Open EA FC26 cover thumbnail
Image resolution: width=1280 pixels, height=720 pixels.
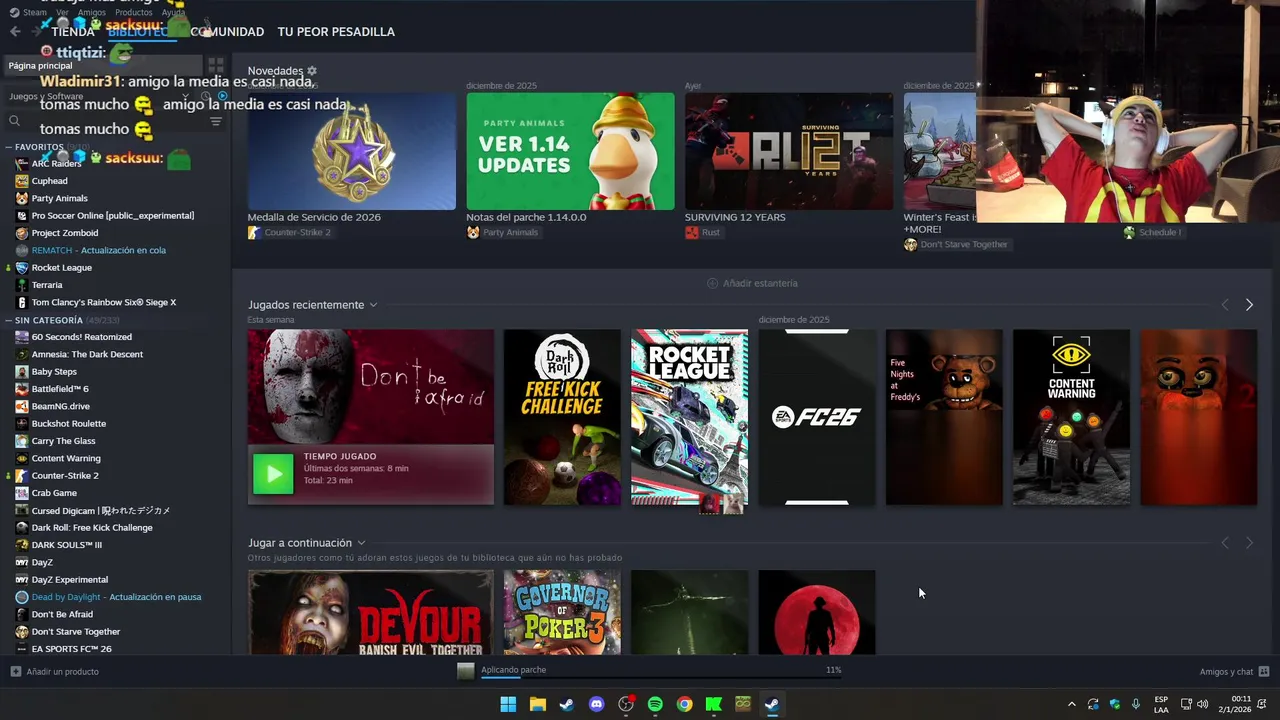tap(817, 417)
